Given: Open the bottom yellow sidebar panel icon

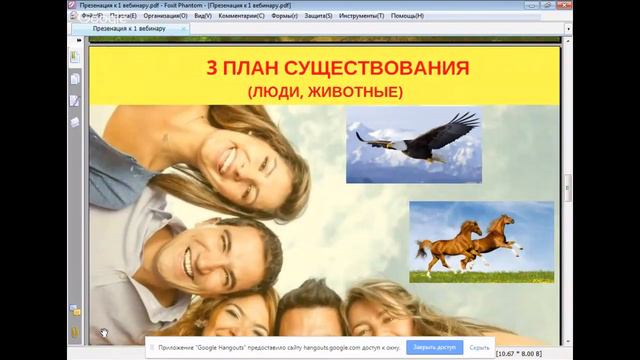Looking at the screenshot, I should click(75, 332).
